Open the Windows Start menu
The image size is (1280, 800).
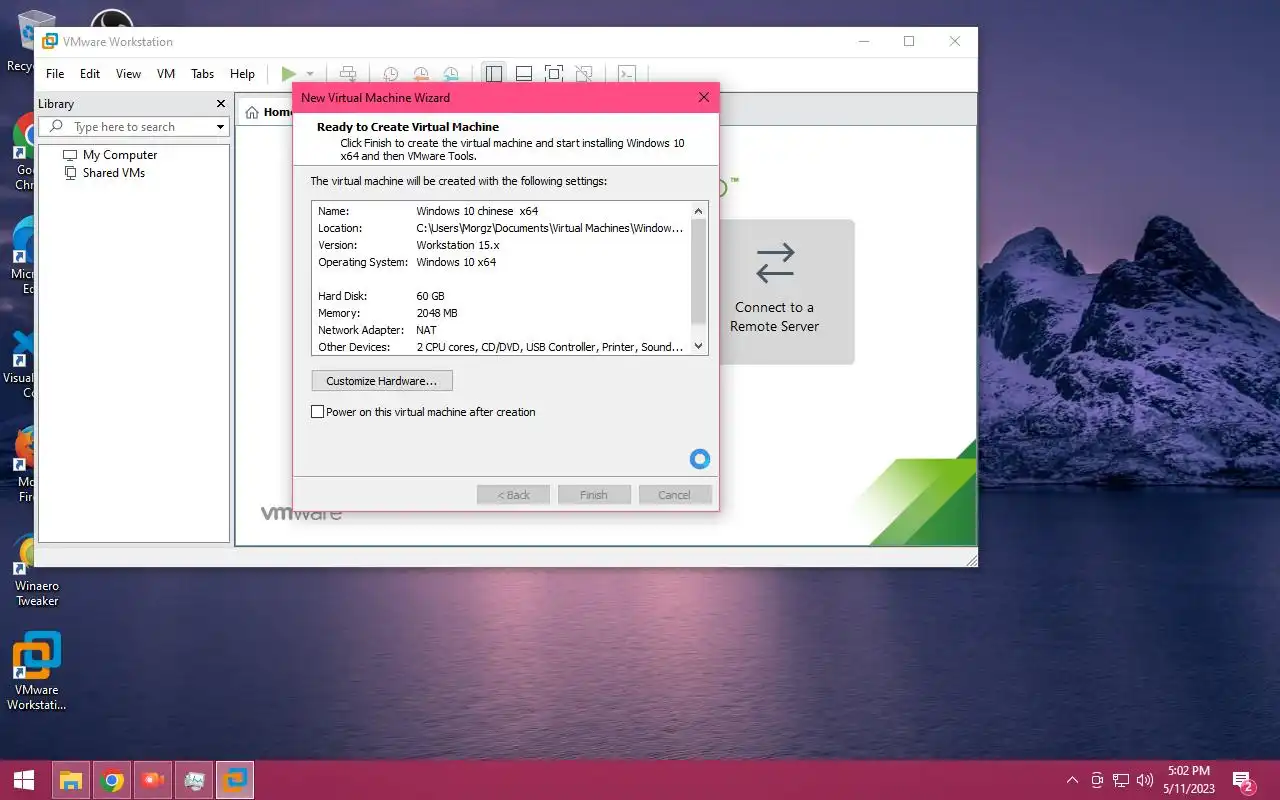point(24,780)
